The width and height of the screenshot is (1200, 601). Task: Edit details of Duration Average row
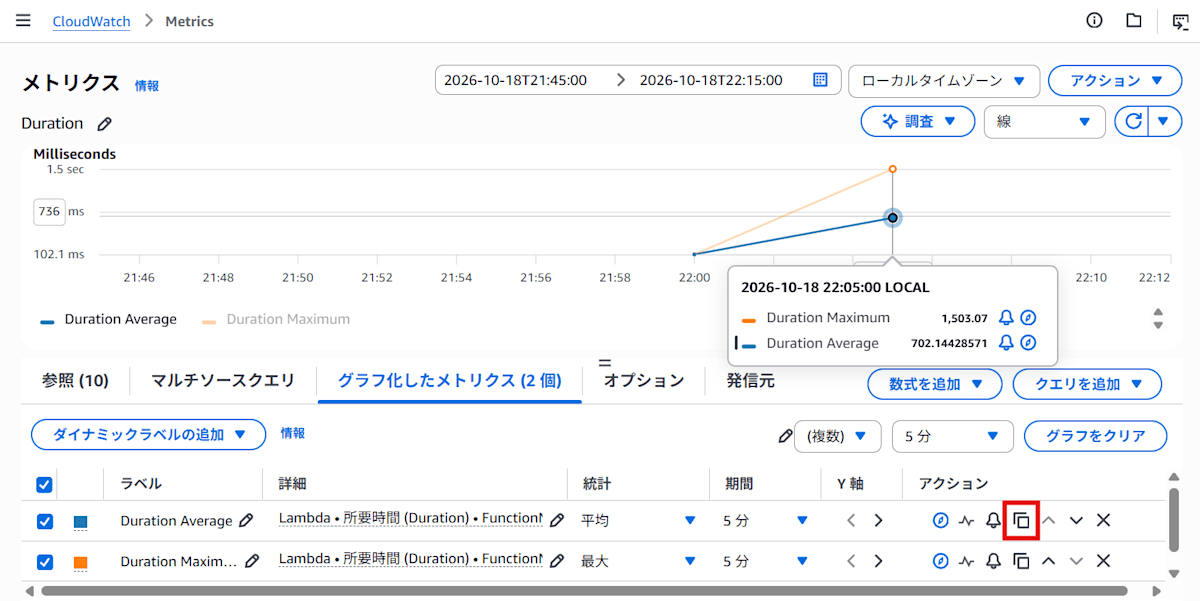coord(557,520)
